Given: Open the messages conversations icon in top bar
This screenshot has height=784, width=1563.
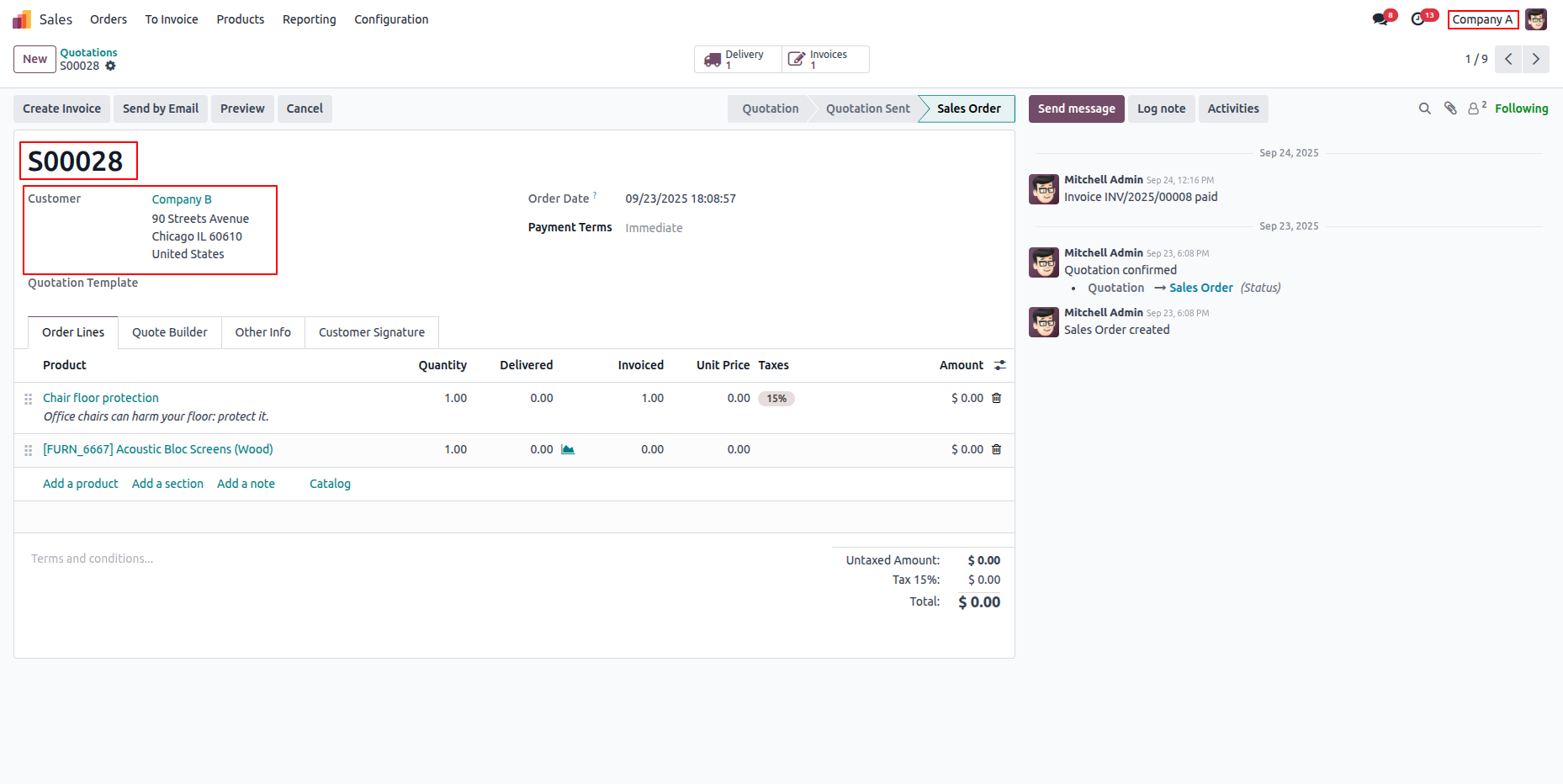Looking at the screenshot, I should (1380, 17).
